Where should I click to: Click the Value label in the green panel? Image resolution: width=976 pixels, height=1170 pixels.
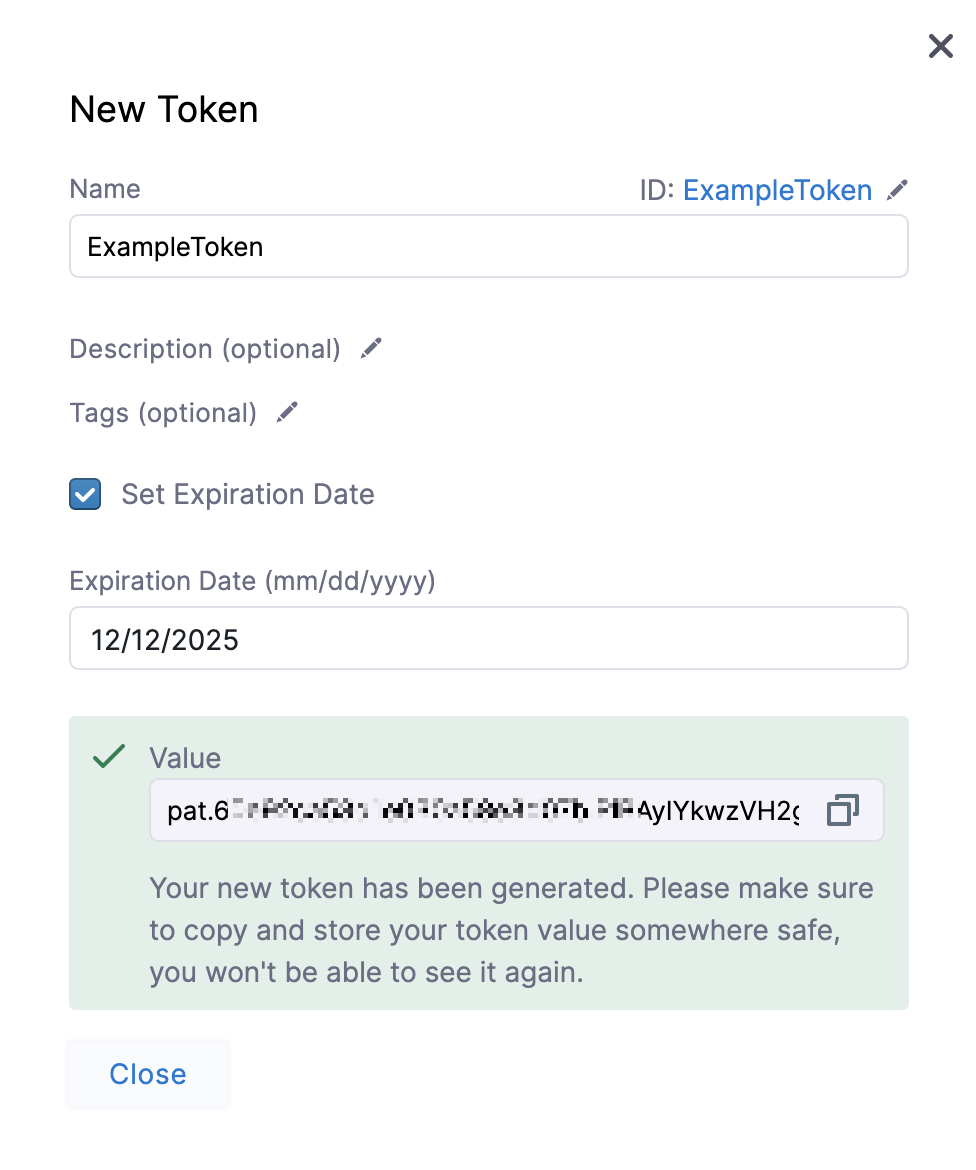[x=185, y=758]
